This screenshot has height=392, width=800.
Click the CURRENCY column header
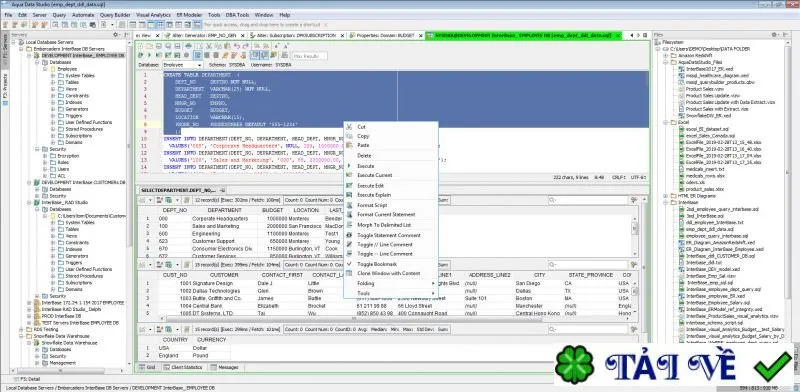coord(211,339)
